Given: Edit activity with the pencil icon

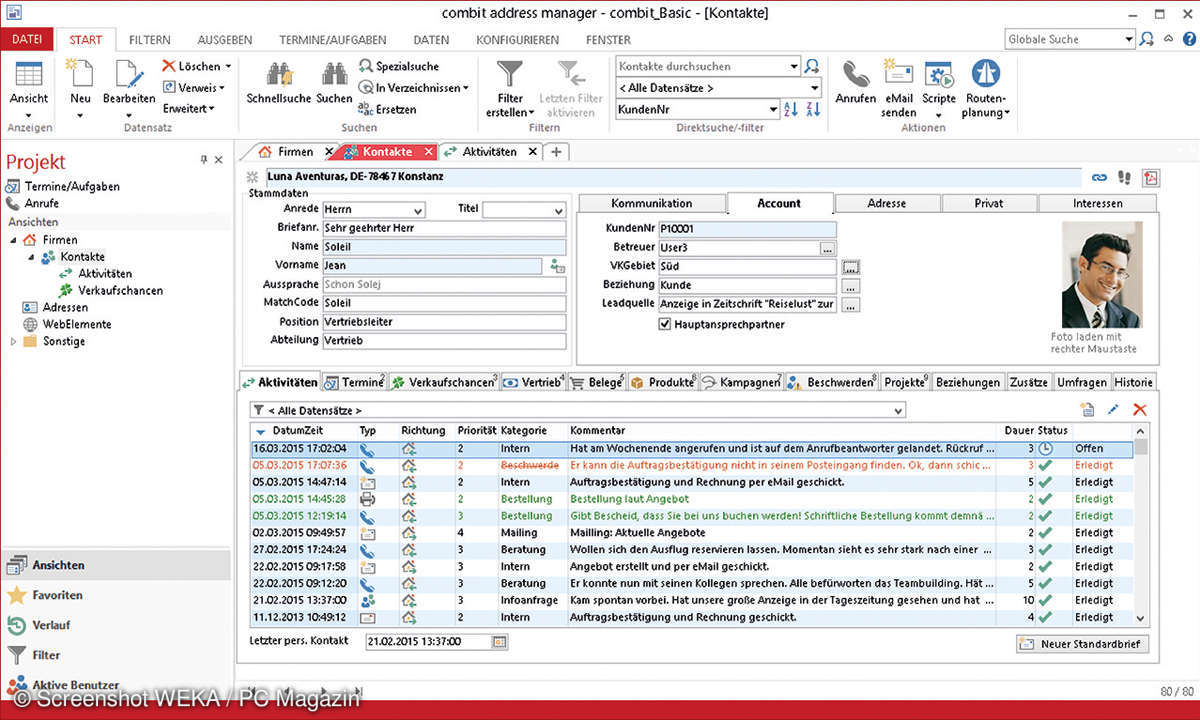Looking at the screenshot, I should 1114,410.
